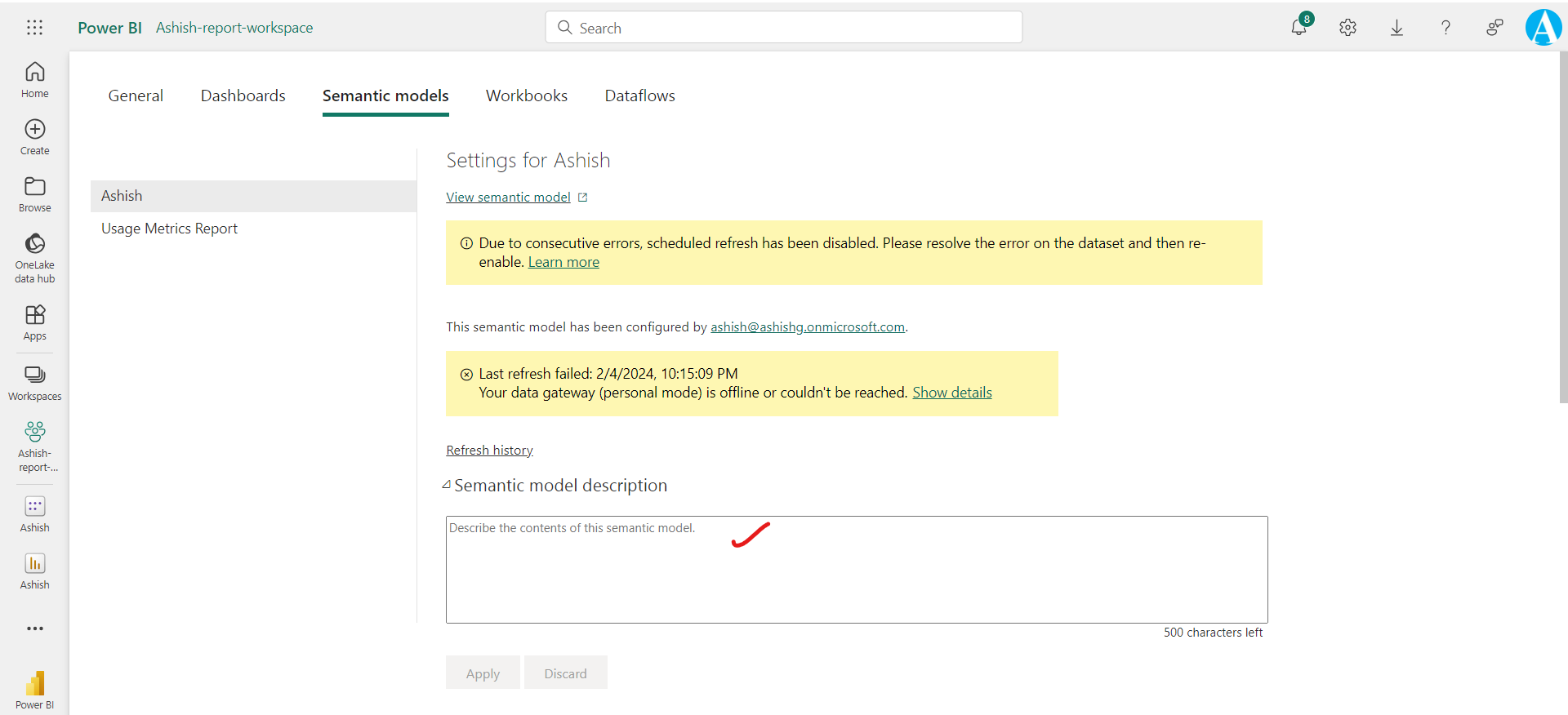The image size is (1568, 715).
Task: Collapse Semantic model description section
Action: (447, 486)
